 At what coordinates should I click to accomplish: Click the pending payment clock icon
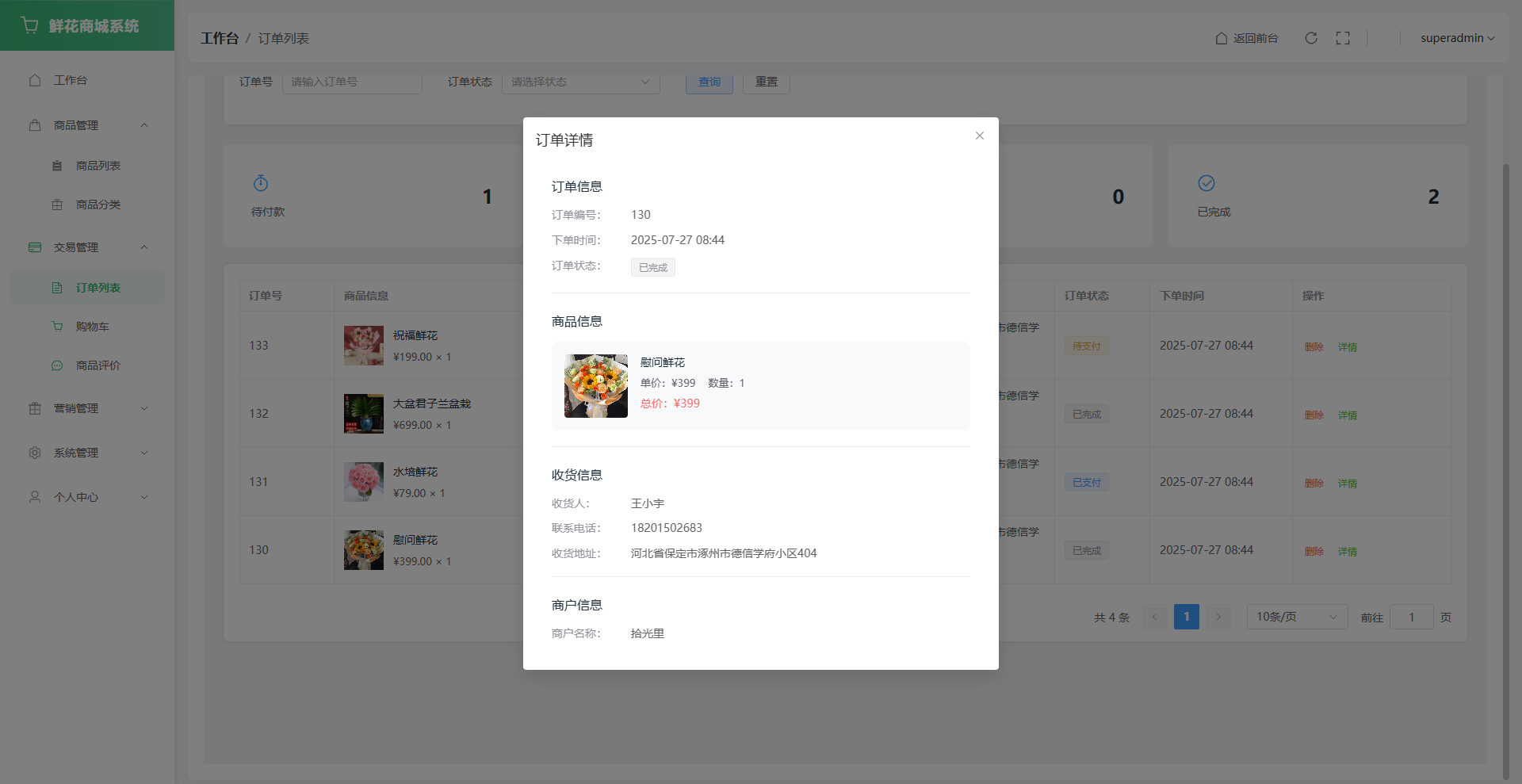tap(261, 184)
